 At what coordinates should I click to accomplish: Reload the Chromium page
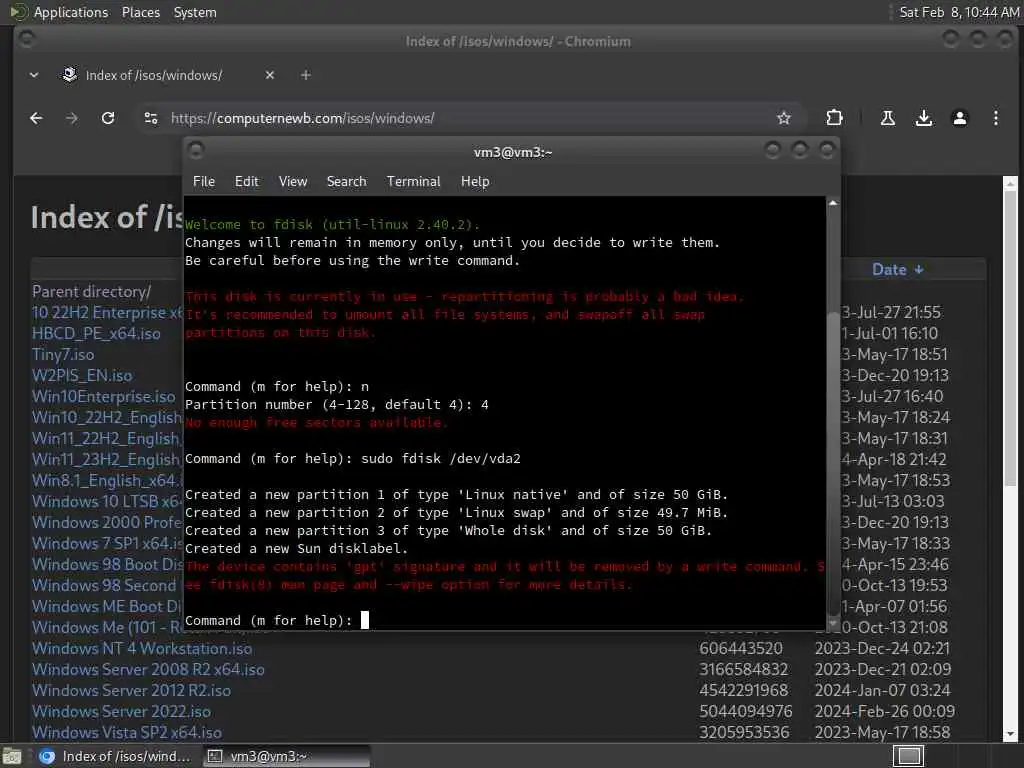coord(108,118)
